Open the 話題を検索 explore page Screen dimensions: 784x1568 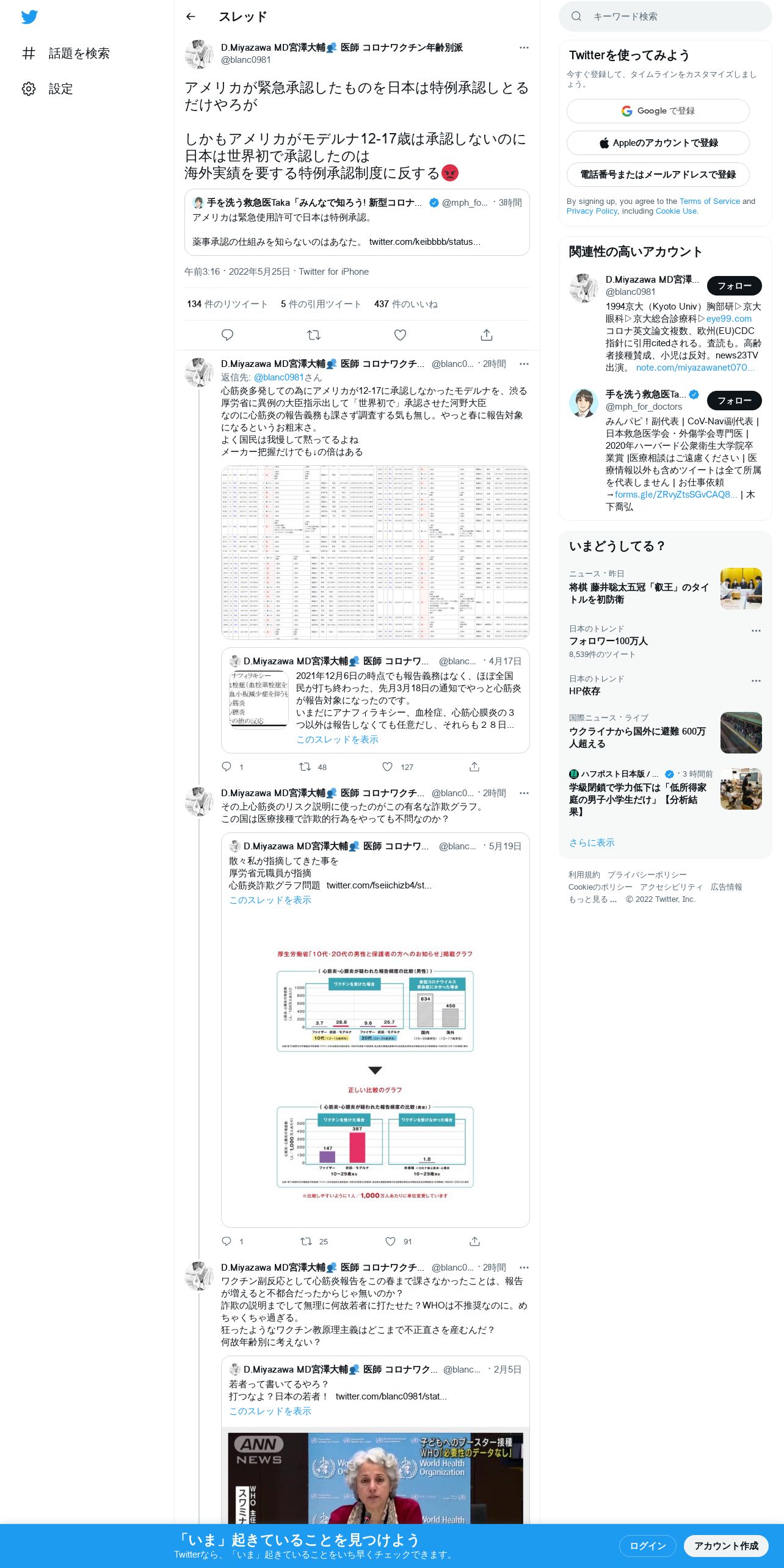[66, 54]
